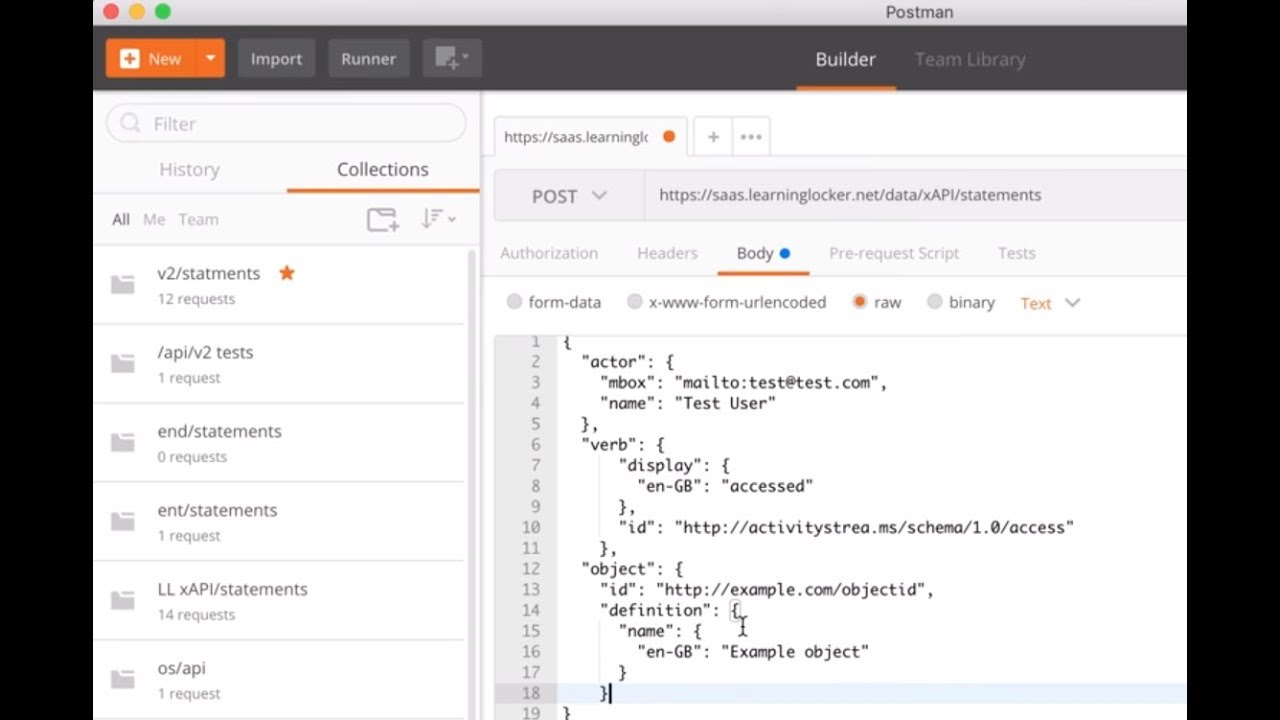Screen dimensions: 1280x720
Task: Select the Me collections filter
Action: coord(154,220)
